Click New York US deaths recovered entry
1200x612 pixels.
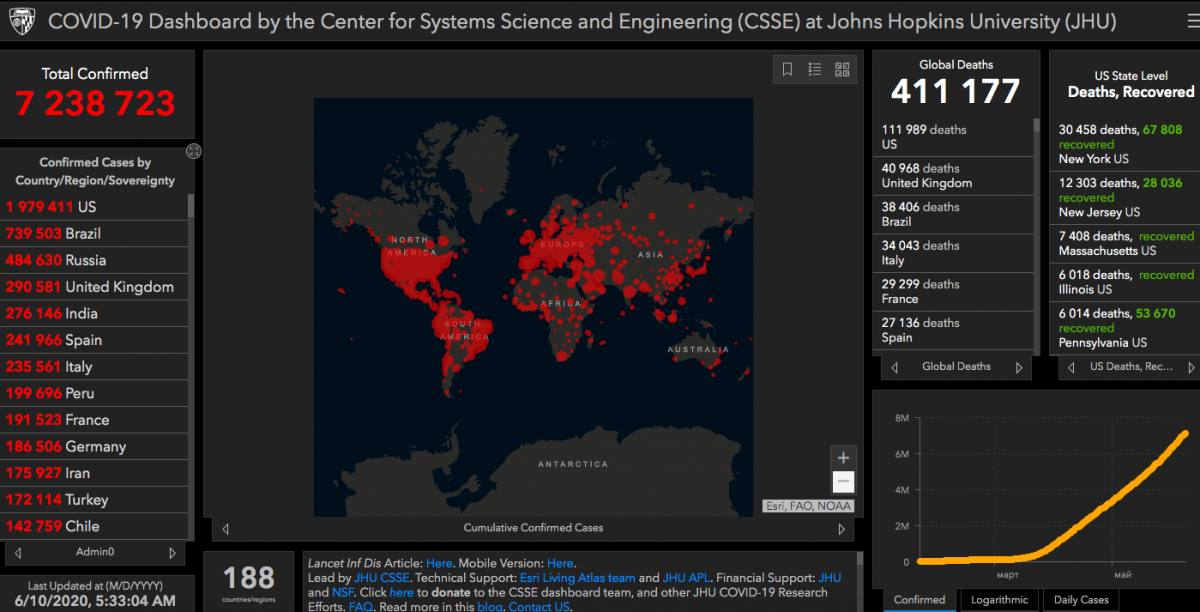(x=1126, y=145)
